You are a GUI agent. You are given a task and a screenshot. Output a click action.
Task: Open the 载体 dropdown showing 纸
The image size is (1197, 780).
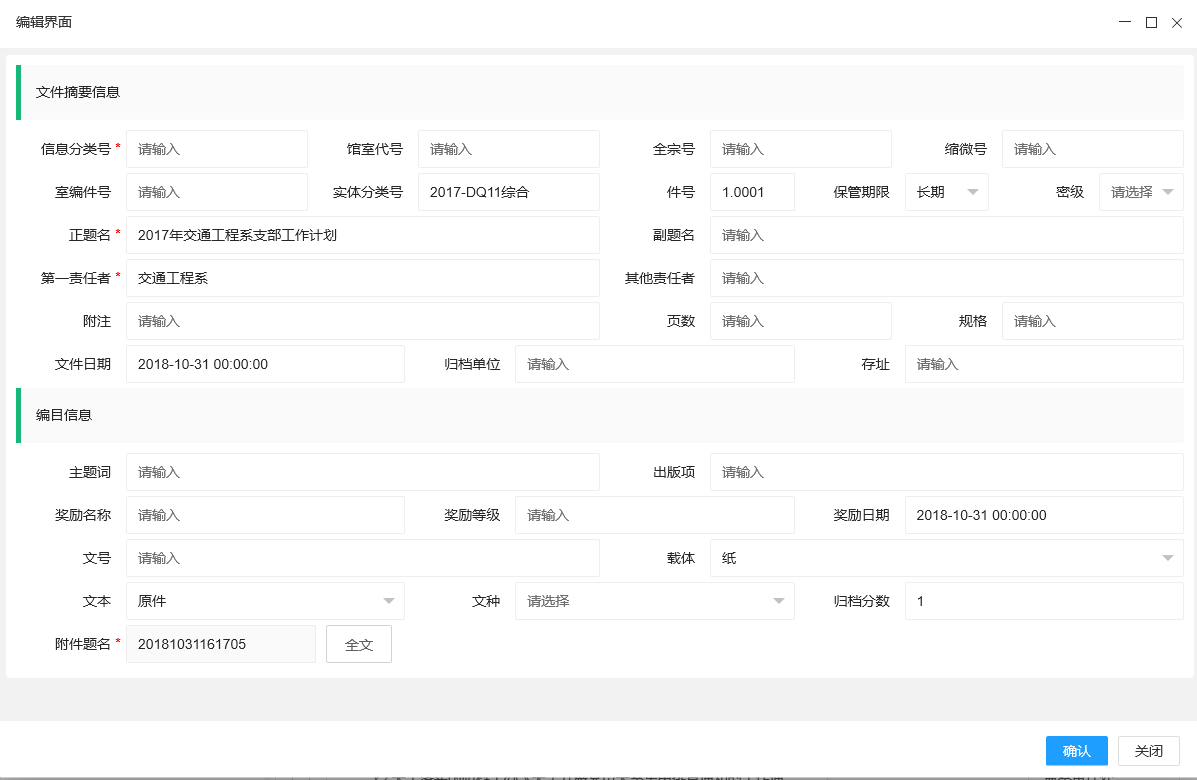(944, 558)
